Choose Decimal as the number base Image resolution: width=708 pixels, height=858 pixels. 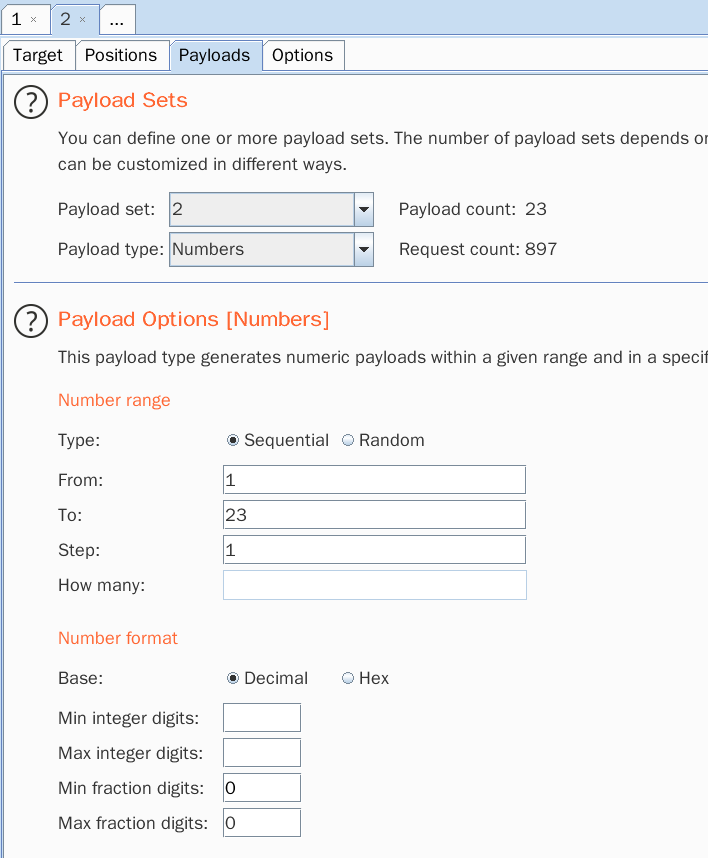tap(233, 678)
